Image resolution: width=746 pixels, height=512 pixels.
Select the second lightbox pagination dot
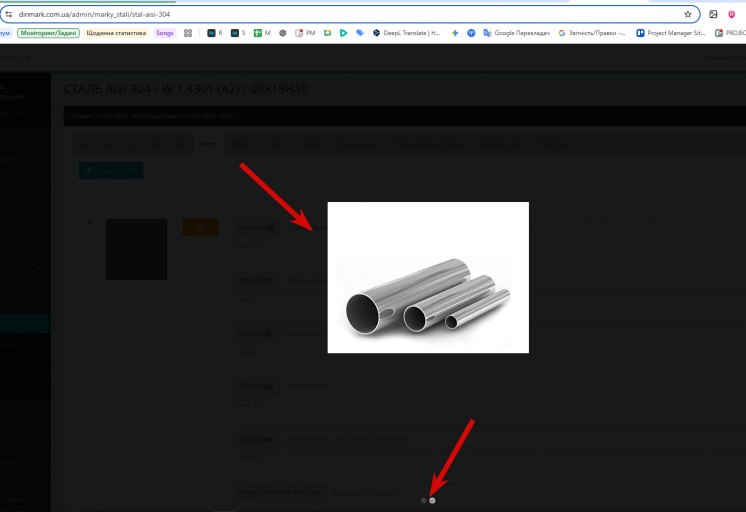[432, 500]
